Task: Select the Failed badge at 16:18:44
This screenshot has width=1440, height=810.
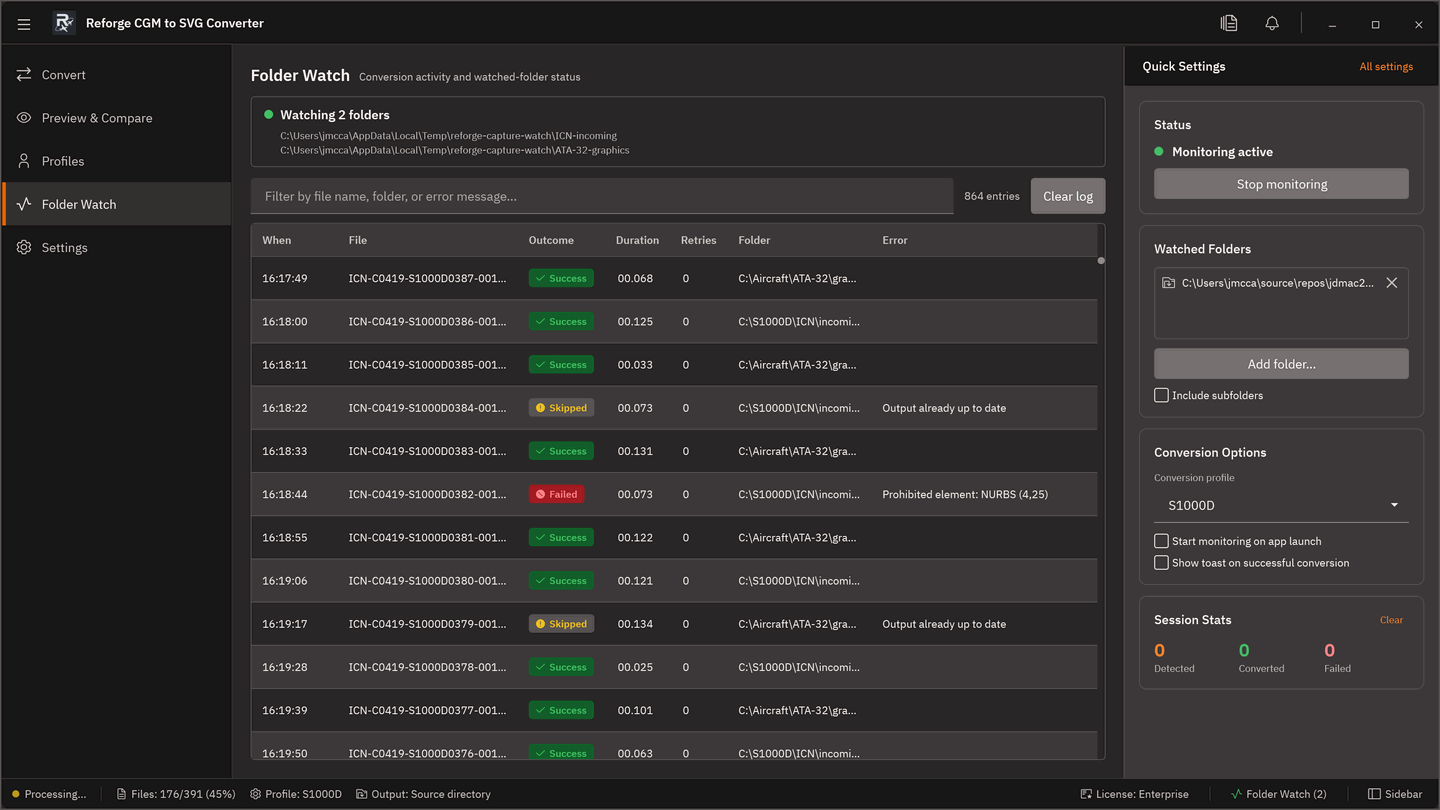Action: (556, 494)
